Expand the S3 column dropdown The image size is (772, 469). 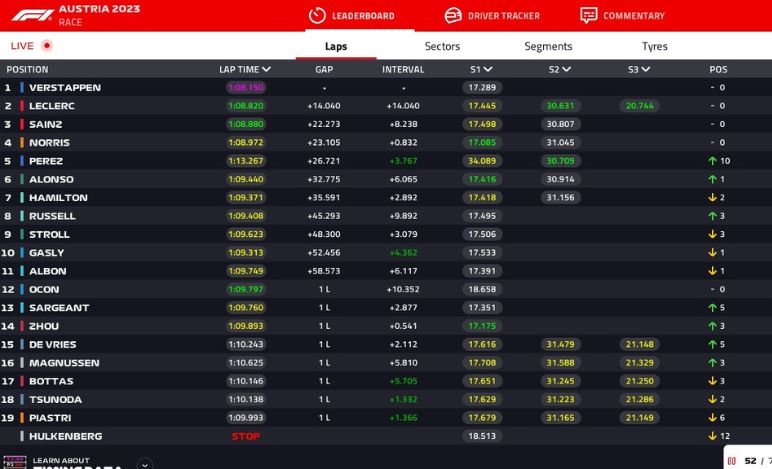[x=646, y=70]
